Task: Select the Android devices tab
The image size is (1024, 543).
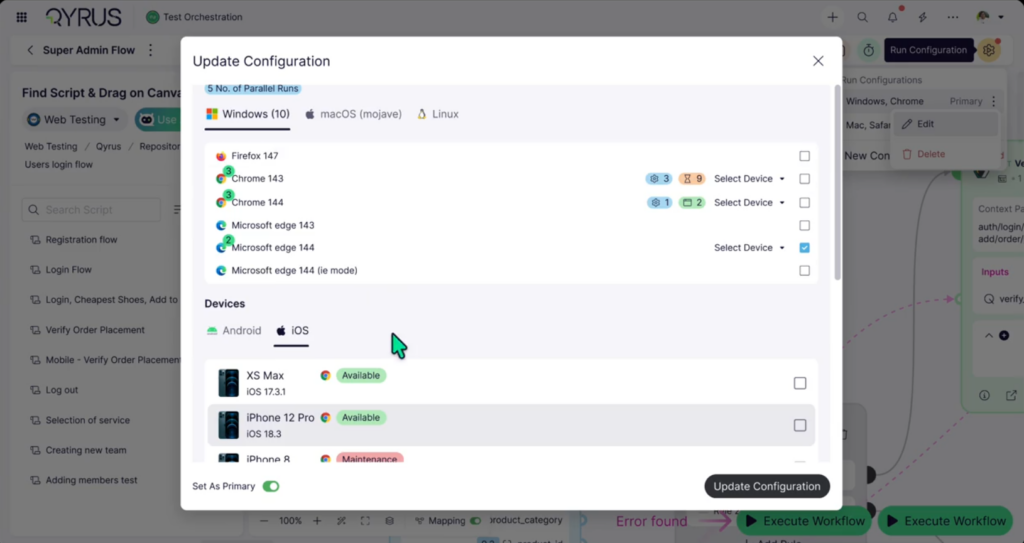Action: [234, 331]
